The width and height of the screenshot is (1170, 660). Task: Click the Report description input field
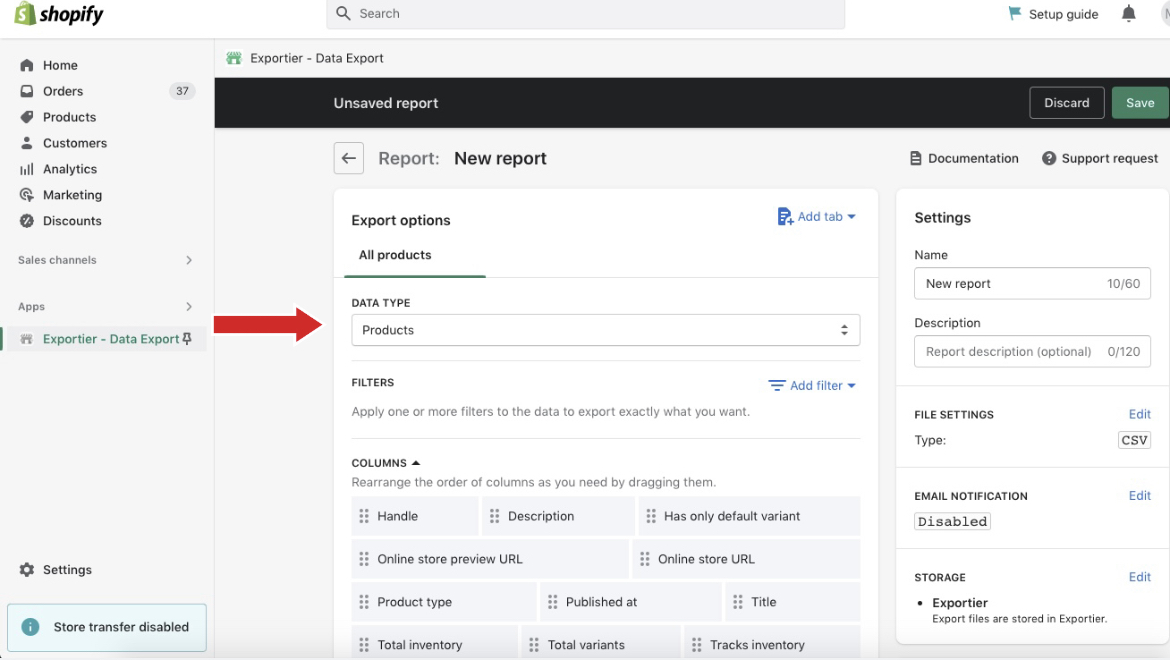pyautogui.click(x=1032, y=351)
